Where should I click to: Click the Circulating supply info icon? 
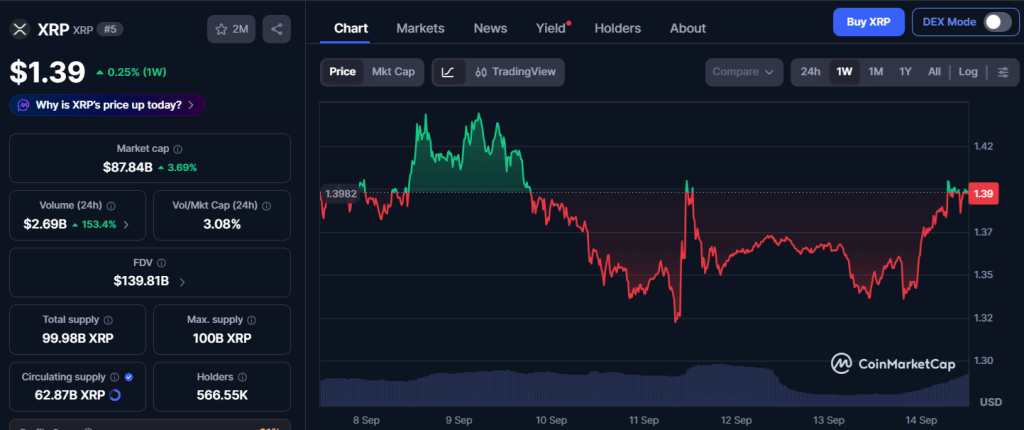point(114,377)
